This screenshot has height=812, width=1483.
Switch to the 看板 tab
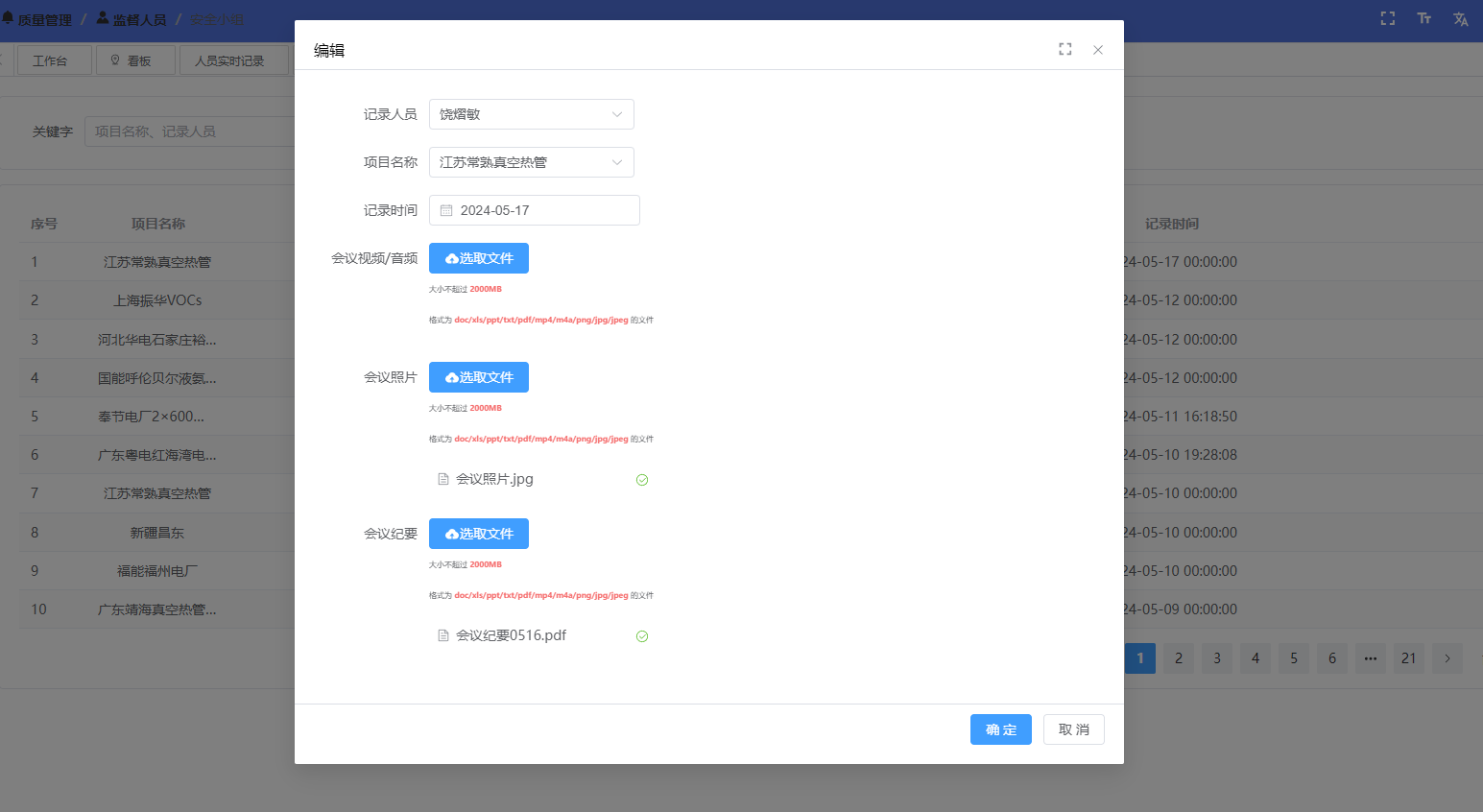point(135,60)
